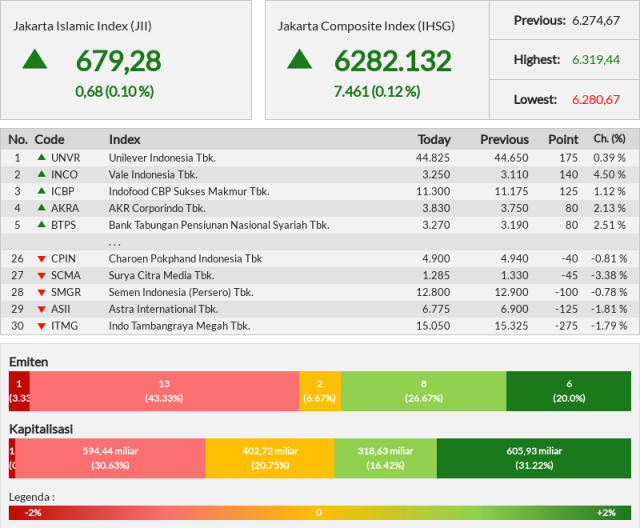Click the No. column header
The height and width of the screenshot is (528, 640).
click(x=18, y=140)
